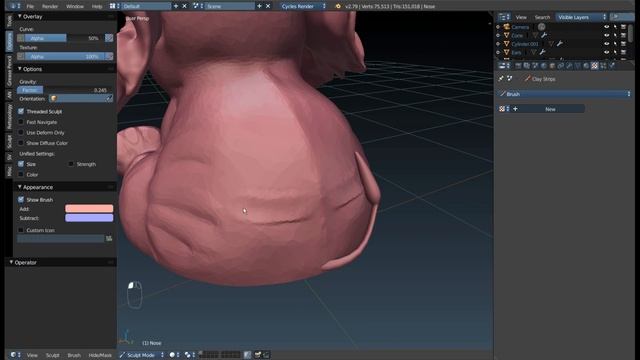Delete the current scene with X icon
640x360 pixels.
(x=268, y=6)
